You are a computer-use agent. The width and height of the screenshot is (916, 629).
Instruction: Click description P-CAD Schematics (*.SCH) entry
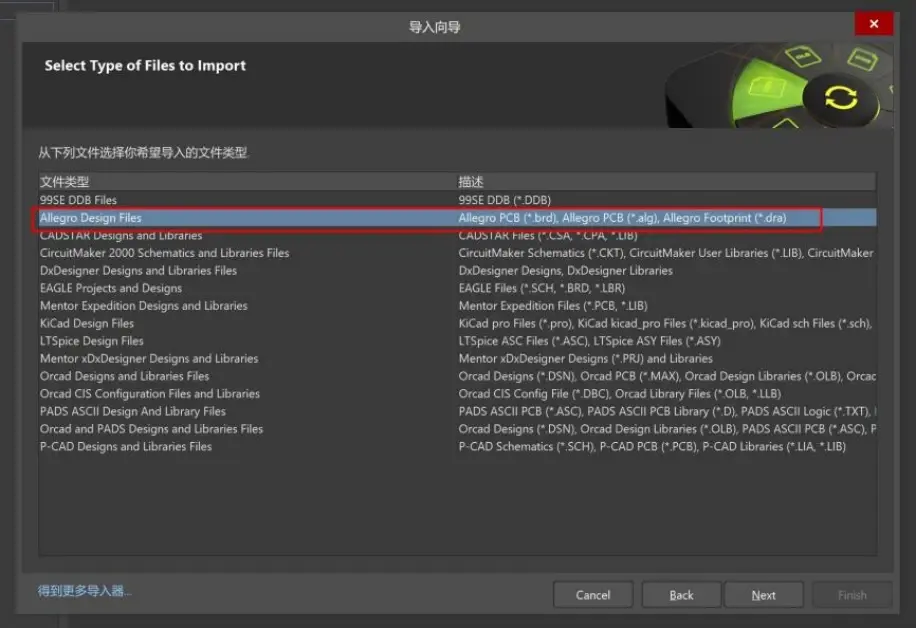(652, 446)
